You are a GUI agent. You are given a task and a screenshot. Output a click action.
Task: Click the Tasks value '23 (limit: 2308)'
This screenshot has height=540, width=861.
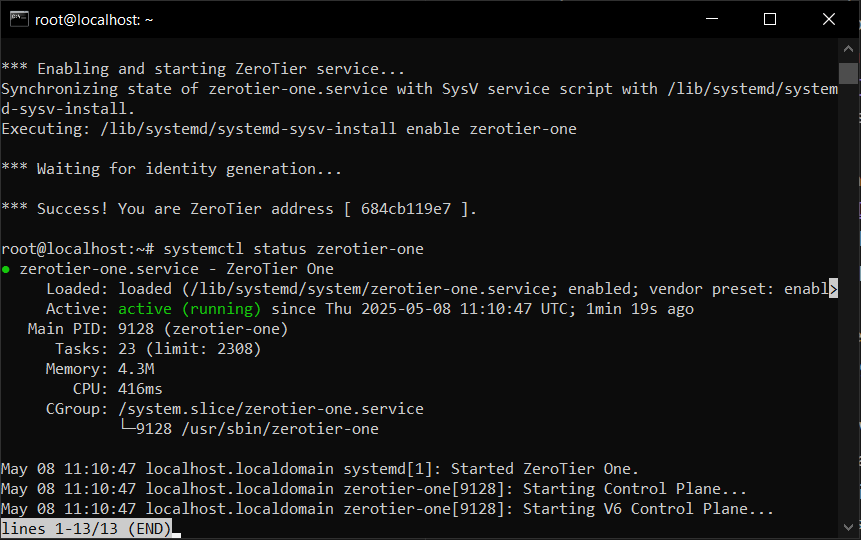[x=189, y=349]
